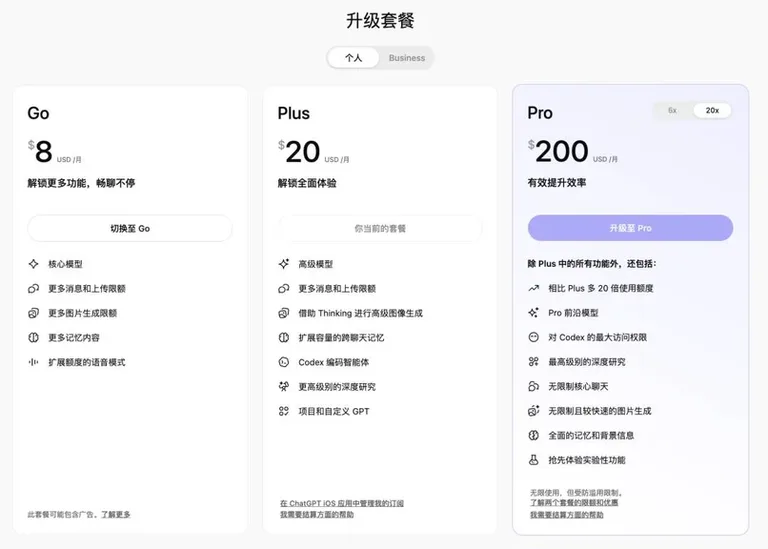This screenshot has height=549, width=768.
Task: Click the $8 price on Go
Action: (x=40, y=151)
